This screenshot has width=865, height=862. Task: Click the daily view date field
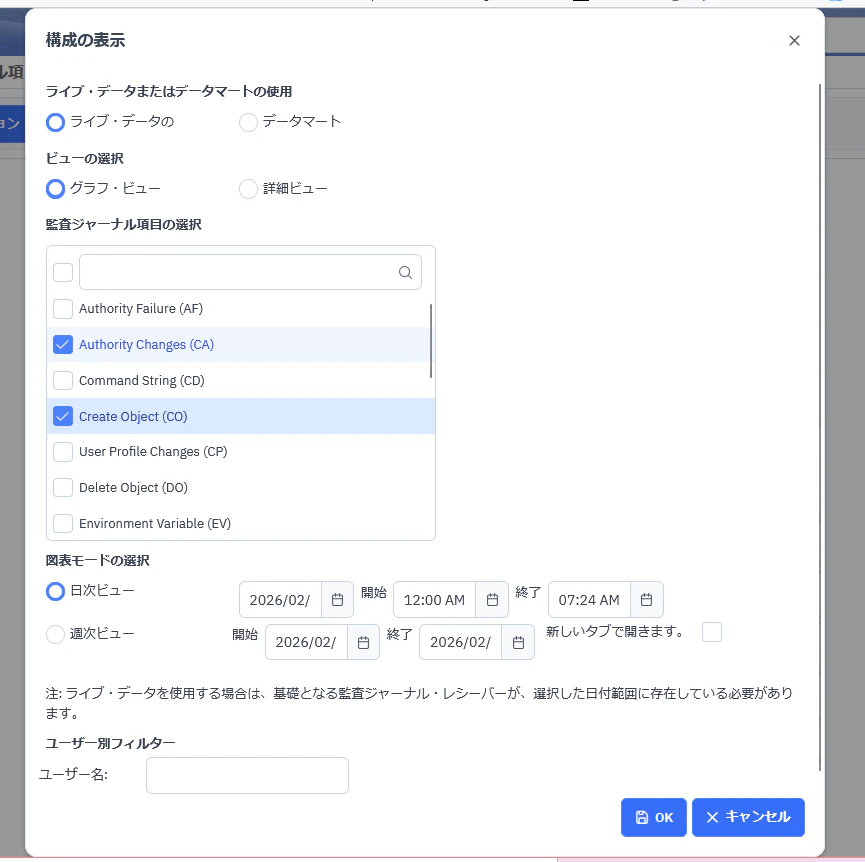click(x=280, y=600)
